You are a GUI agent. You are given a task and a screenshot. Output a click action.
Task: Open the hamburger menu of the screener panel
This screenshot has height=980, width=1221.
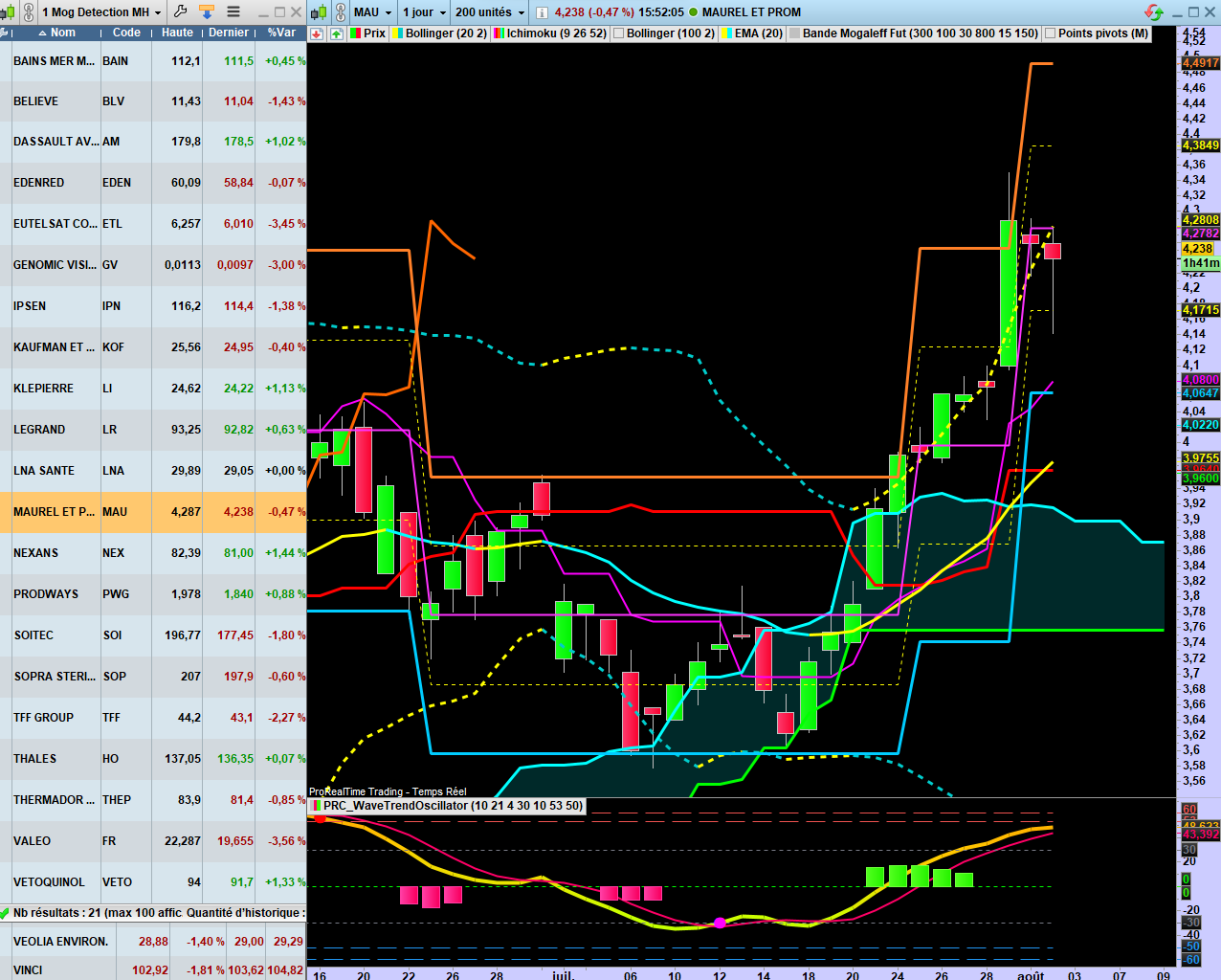point(233,12)
